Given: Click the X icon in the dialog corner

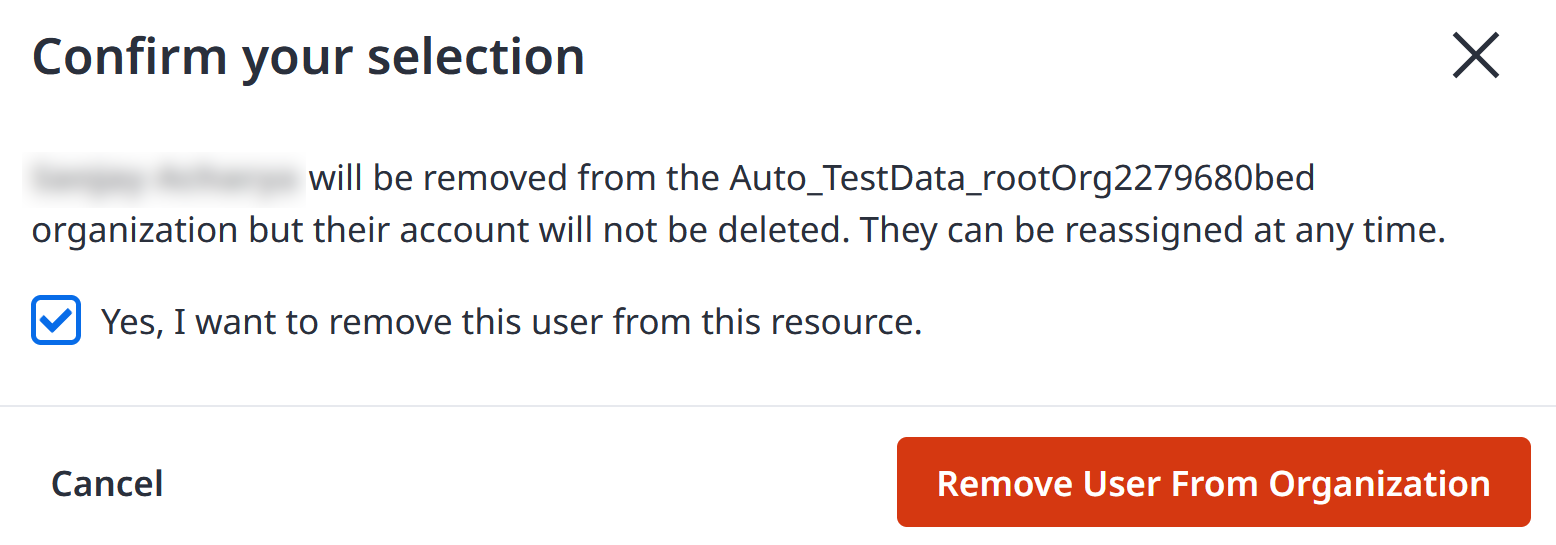Looking at the screenshot, I should [x=1476, y=56].
